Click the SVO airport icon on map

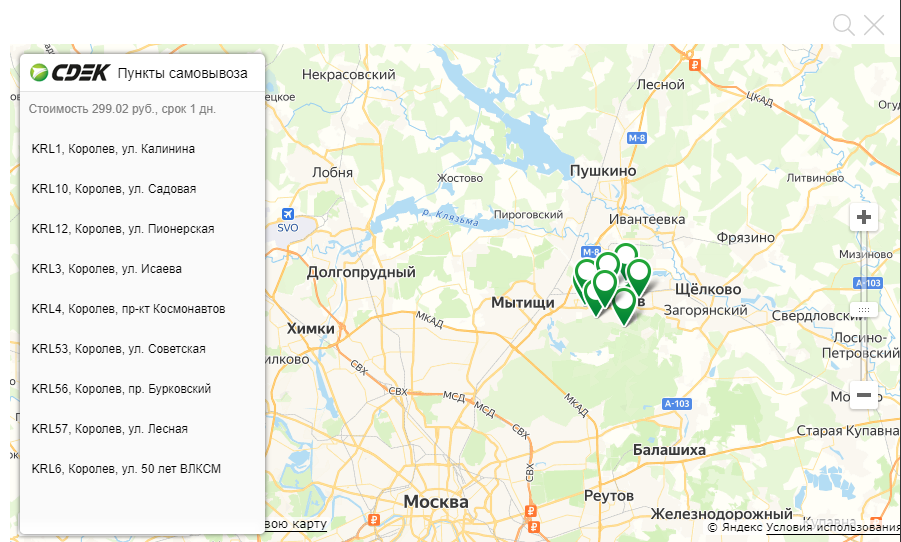click(x=288, y=214)
